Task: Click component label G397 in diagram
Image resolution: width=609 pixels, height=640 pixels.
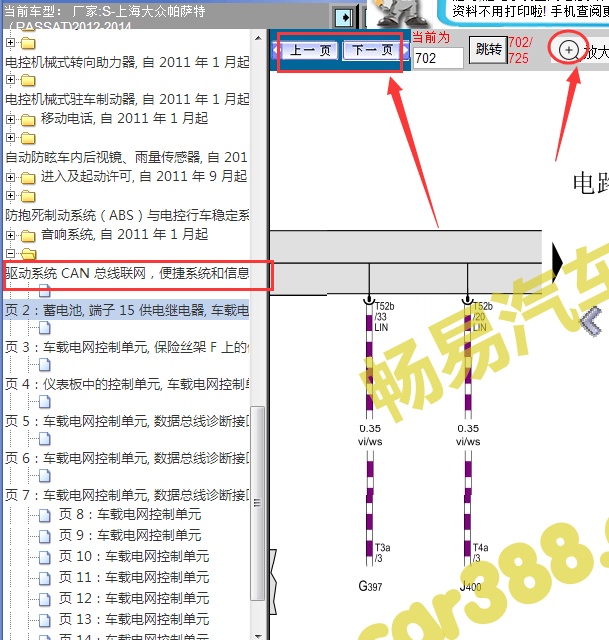Action: (x=370, y=587)
